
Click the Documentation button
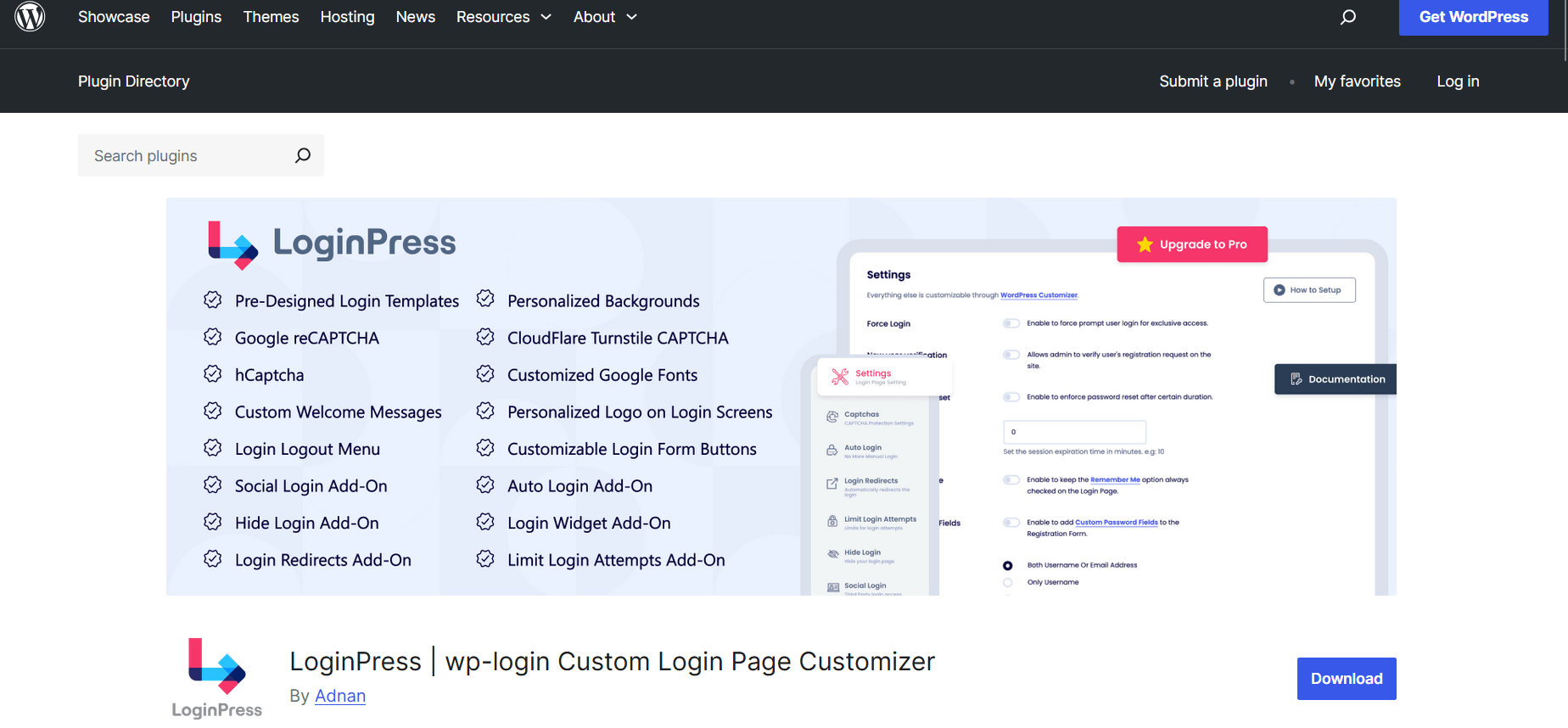pyautogui.click(x=1336, y=379)
